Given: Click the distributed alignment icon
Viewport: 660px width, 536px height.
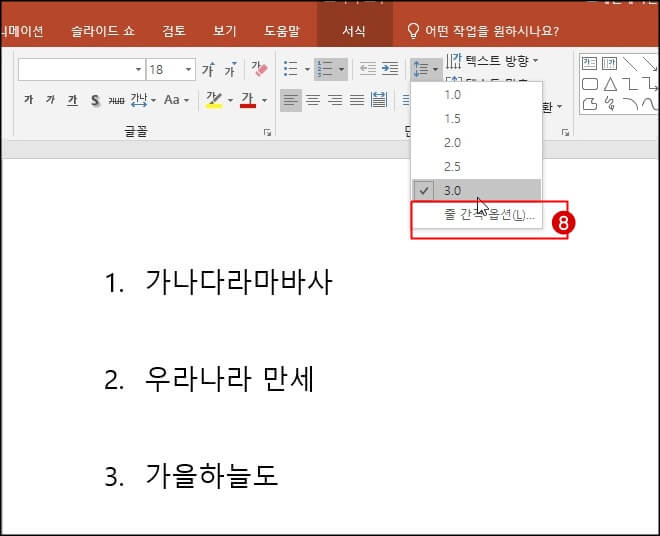Looking at the screenshot, I should [x=379, y=100].
